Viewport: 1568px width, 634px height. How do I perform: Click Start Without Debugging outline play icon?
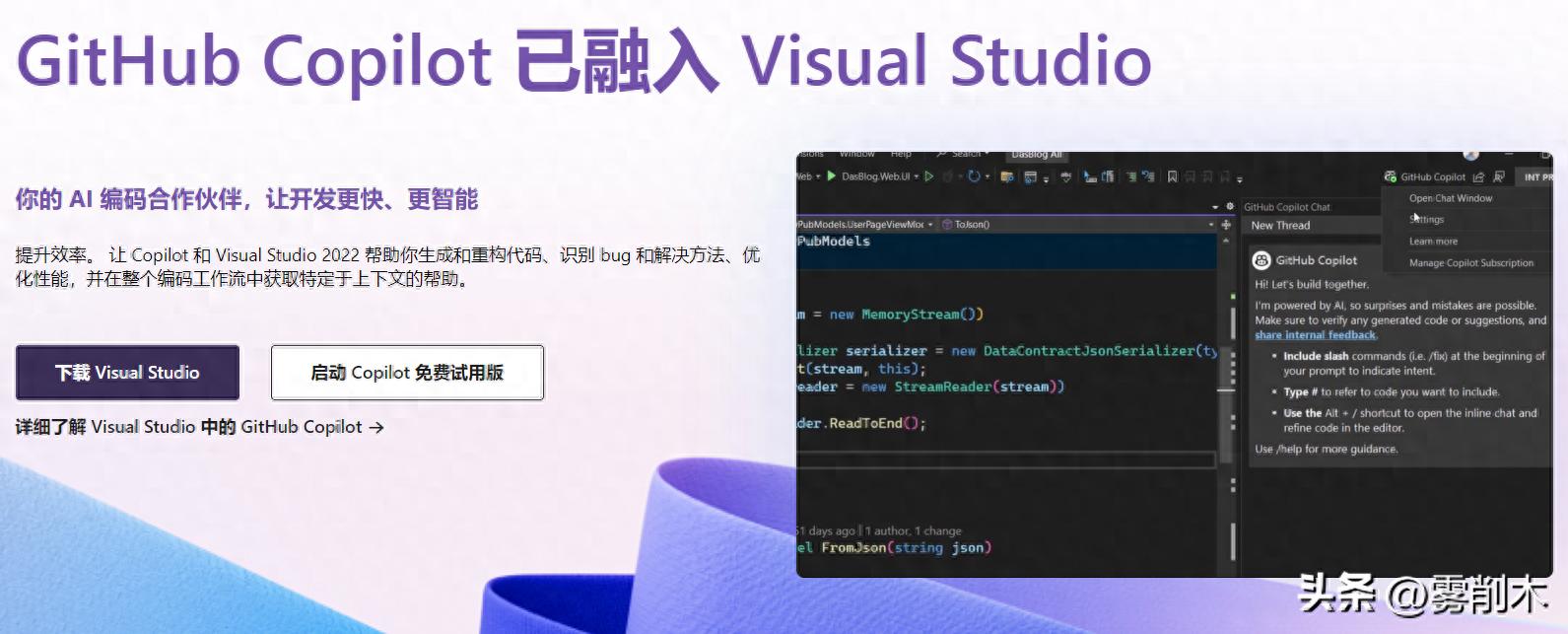[928, 176]
